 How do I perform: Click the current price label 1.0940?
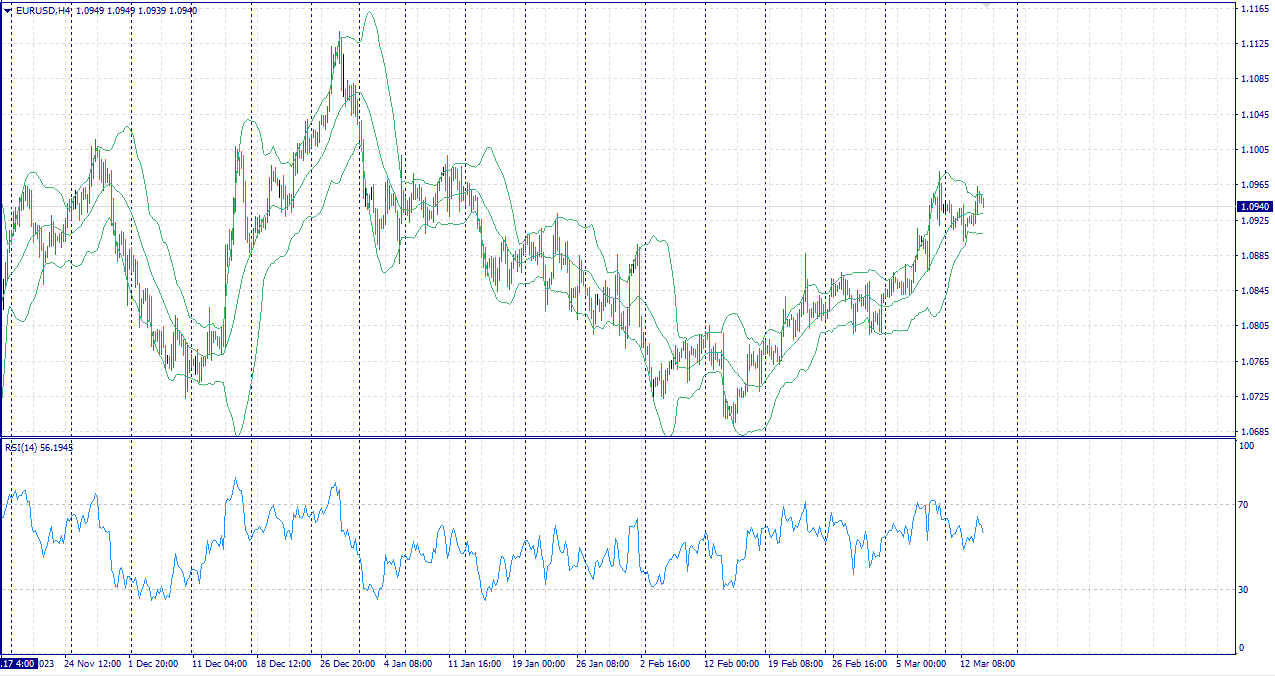click(1254, 206)
